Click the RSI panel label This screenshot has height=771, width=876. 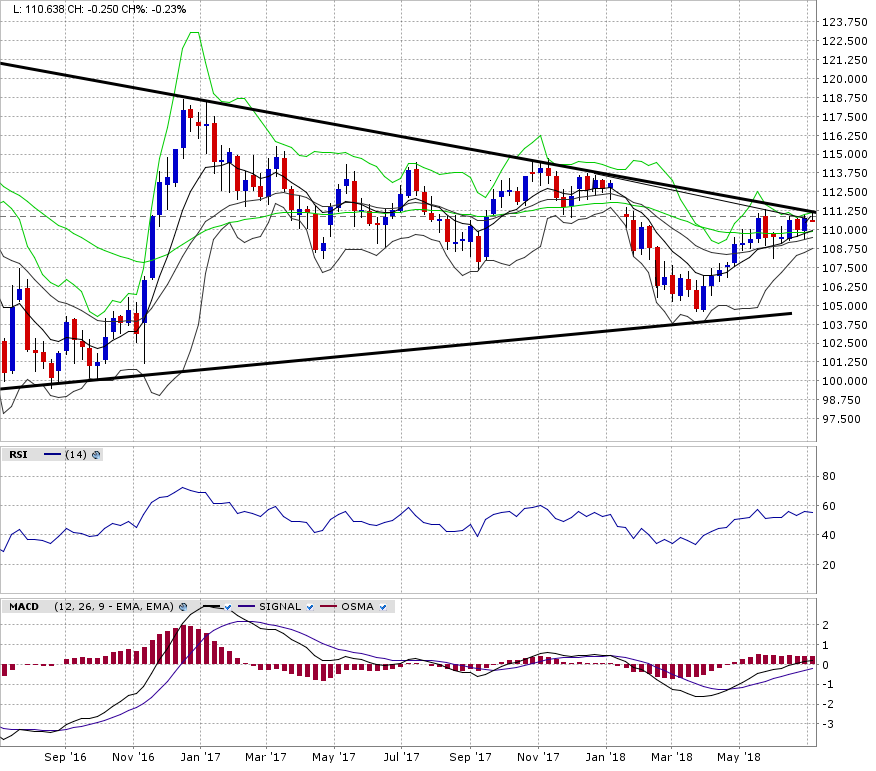(18, 455)
